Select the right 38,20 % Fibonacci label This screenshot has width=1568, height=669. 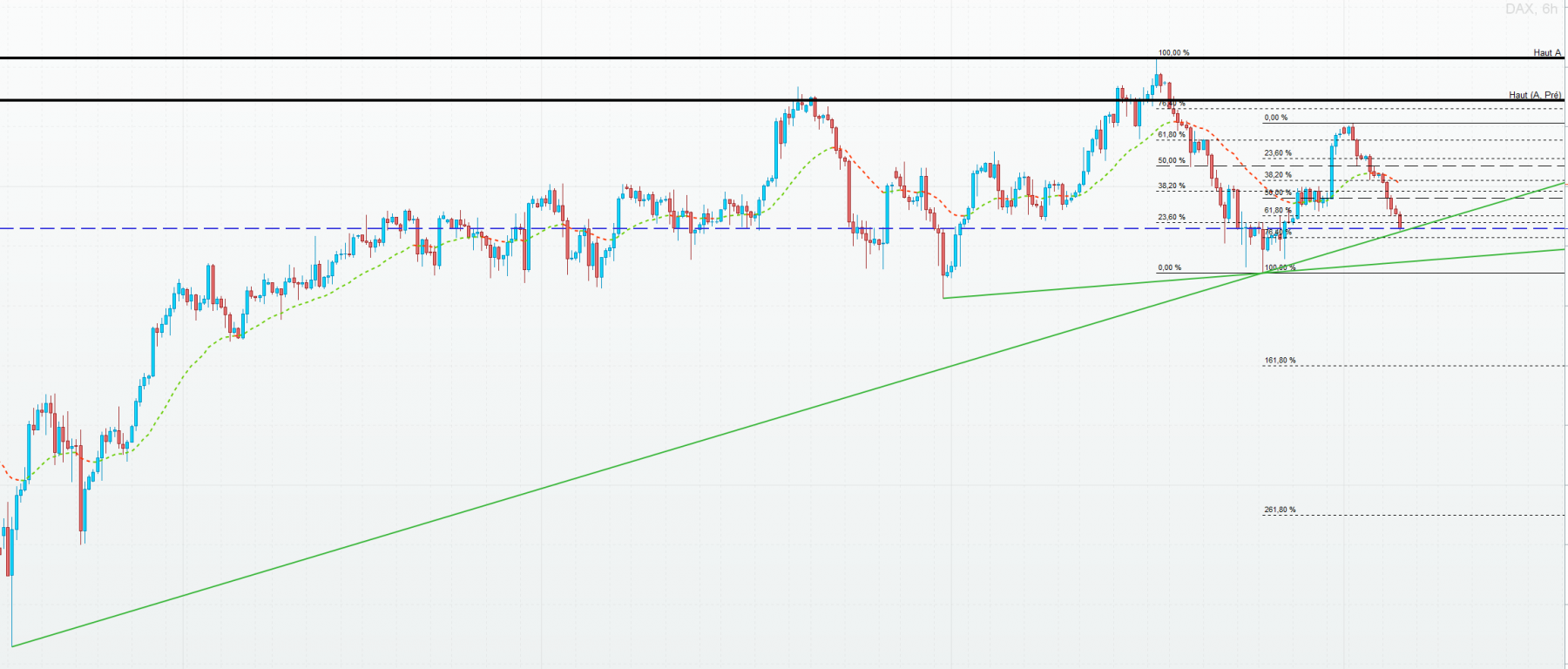[1278, 174]
